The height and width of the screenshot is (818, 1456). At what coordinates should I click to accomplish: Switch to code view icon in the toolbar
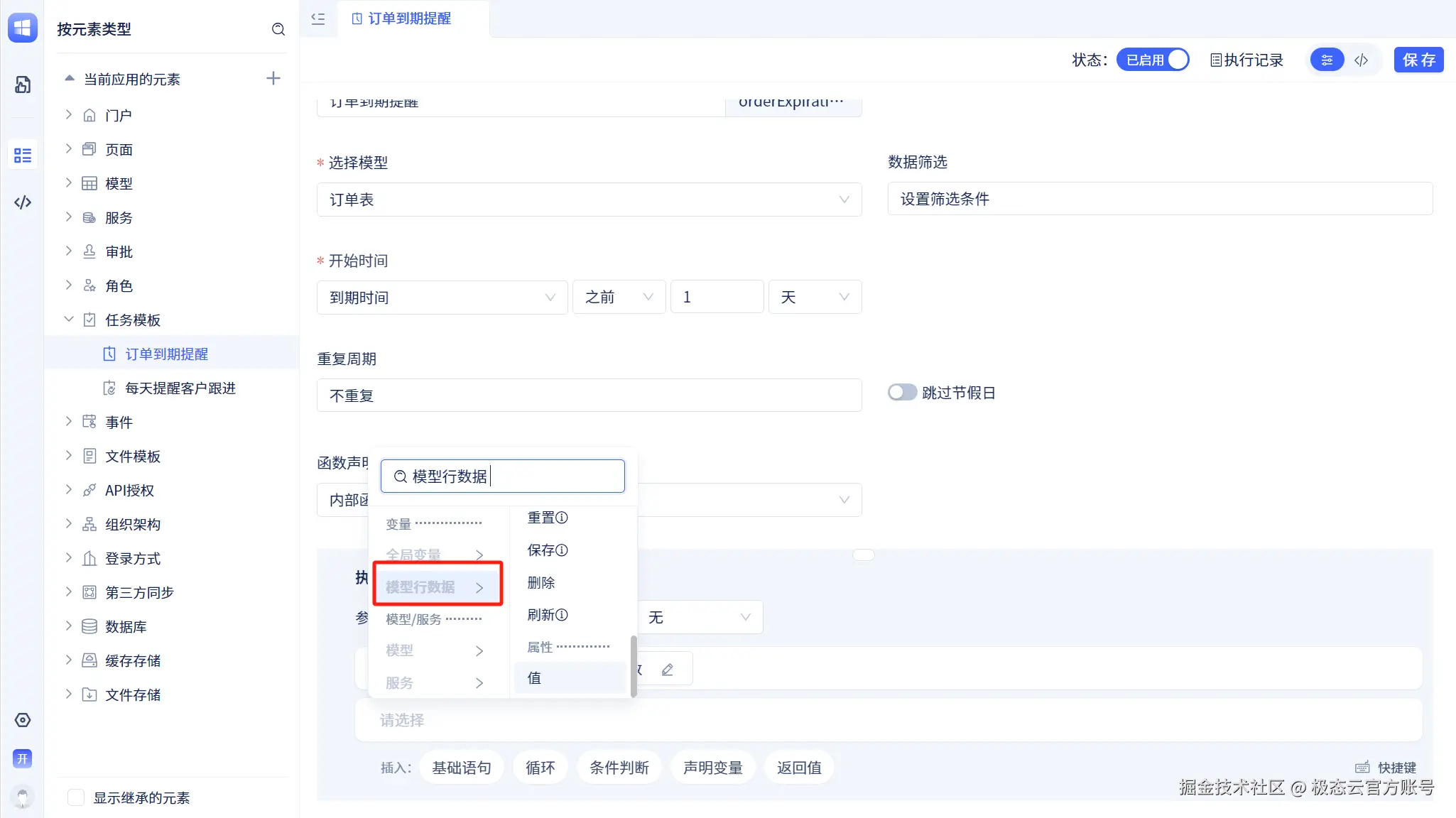pyautogui.click(x=1361, y=60)
